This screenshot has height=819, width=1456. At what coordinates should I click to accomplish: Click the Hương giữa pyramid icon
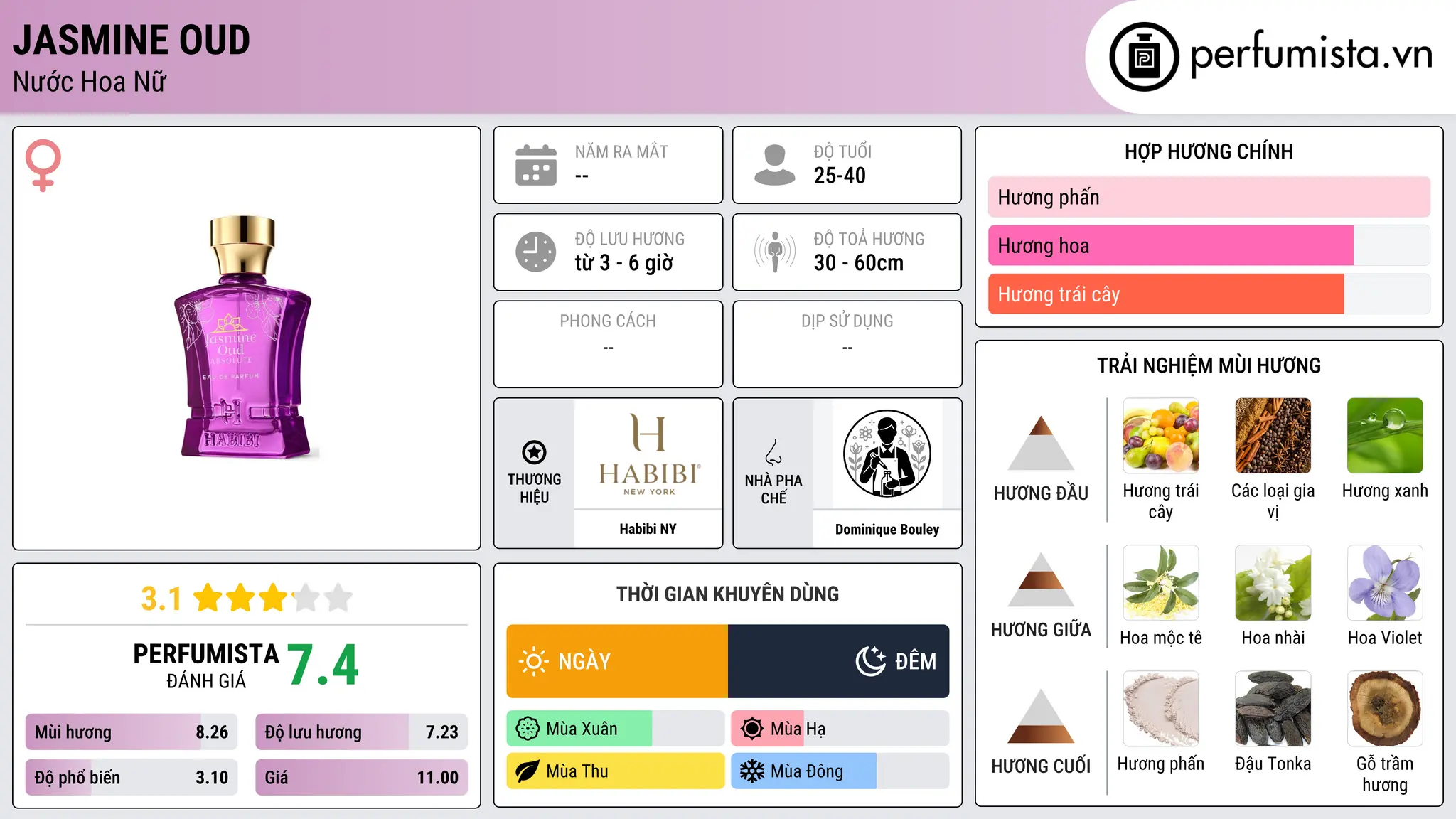click(1041, 579)
